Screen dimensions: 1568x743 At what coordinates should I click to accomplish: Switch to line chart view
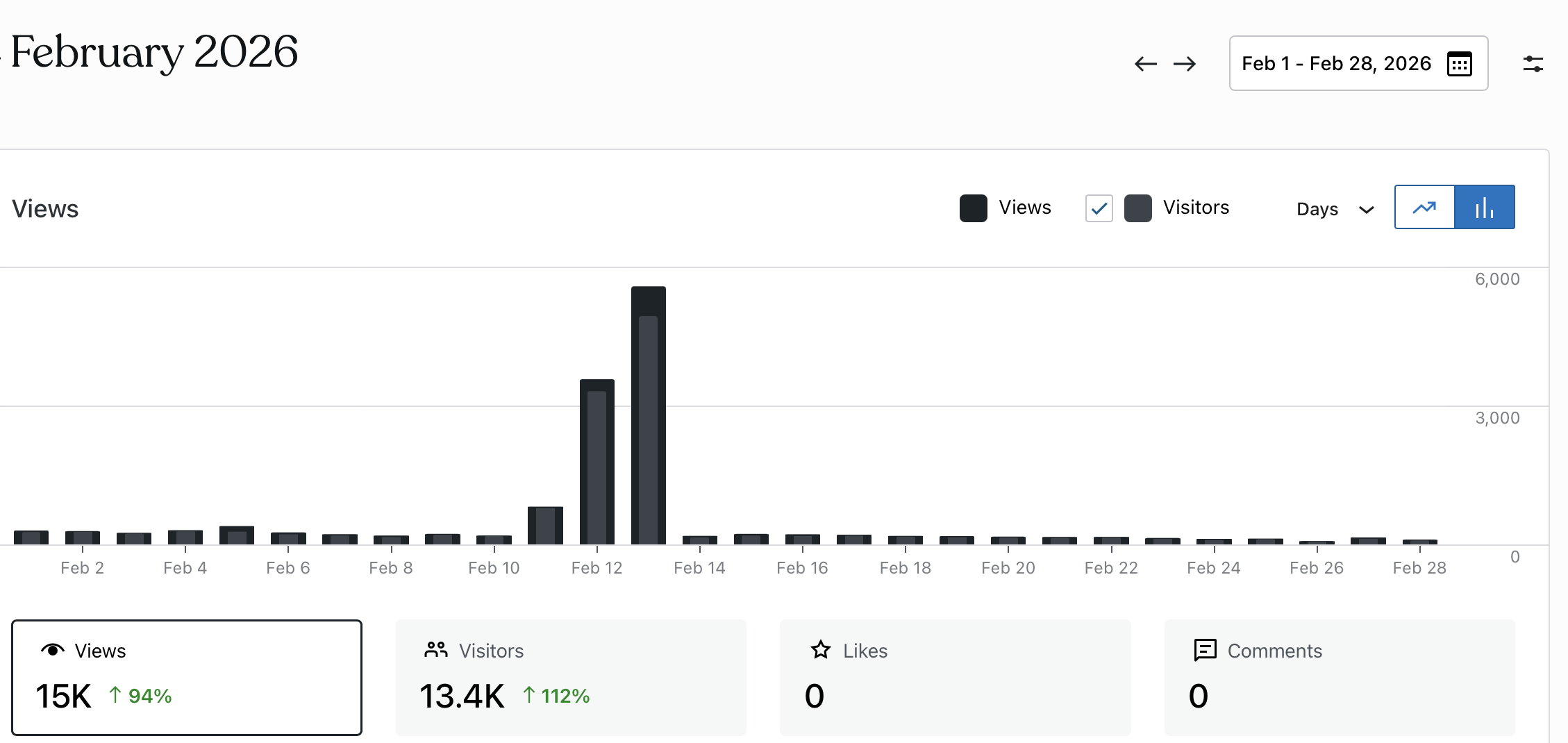point(1424,207)
